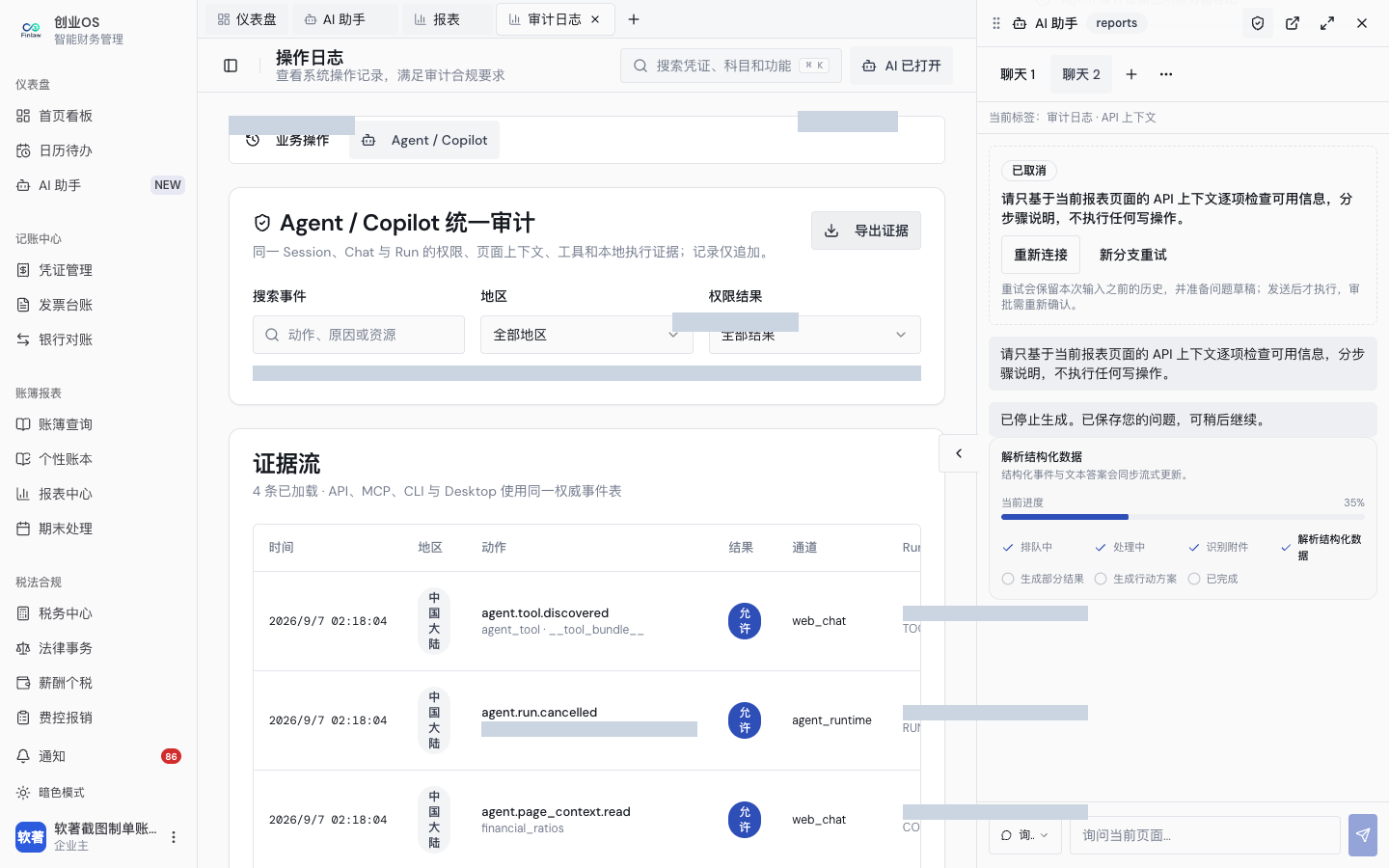Click the 重新连接 button
The image size is (1389, 868).
click(1041, 255)
